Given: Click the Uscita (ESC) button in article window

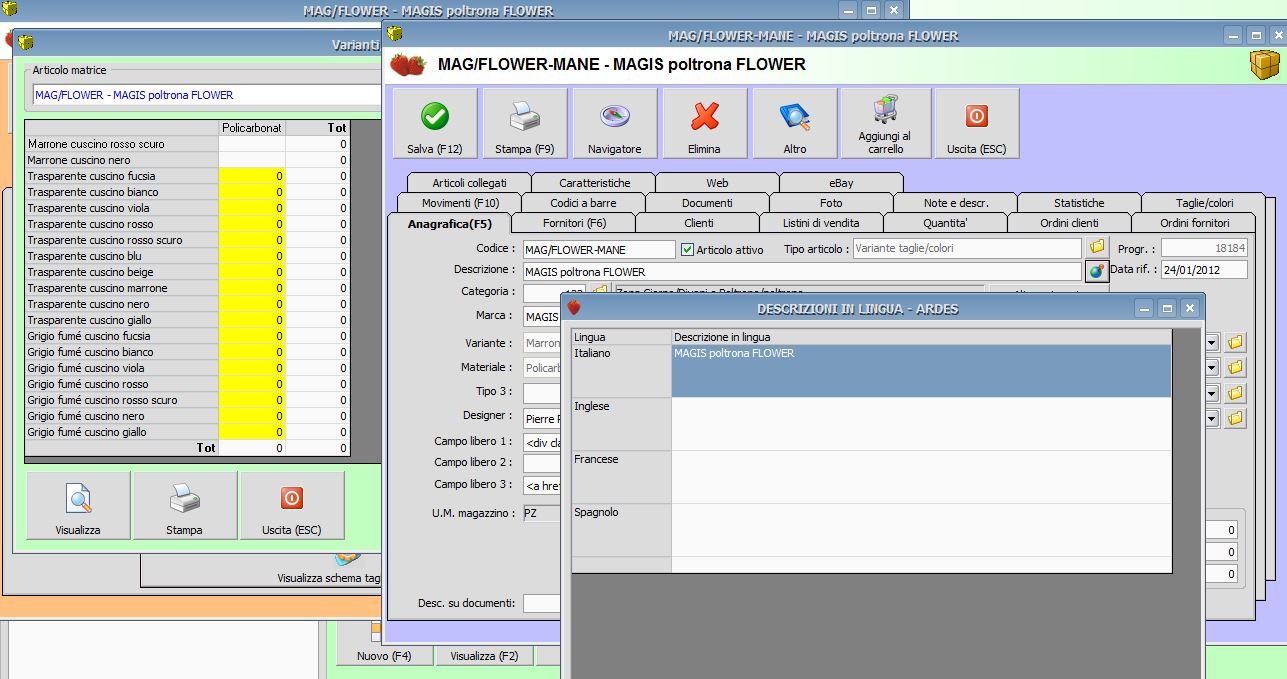Looking at the screenshot, I should (977, 124).
